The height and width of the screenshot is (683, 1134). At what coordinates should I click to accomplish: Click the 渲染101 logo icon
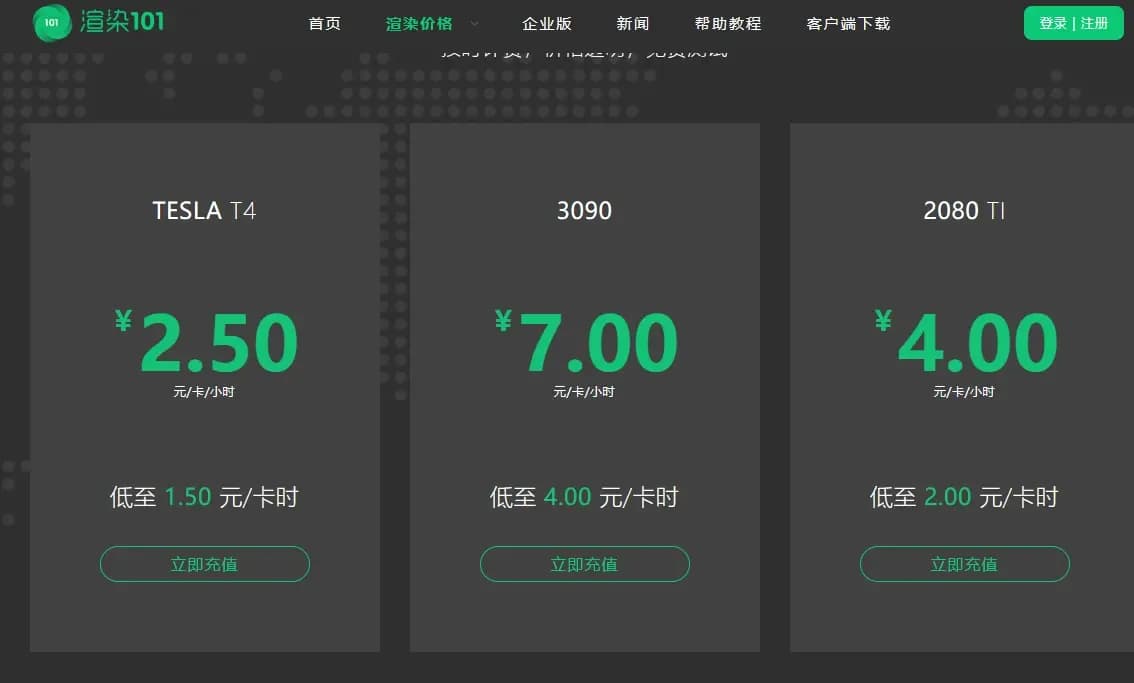52,22
